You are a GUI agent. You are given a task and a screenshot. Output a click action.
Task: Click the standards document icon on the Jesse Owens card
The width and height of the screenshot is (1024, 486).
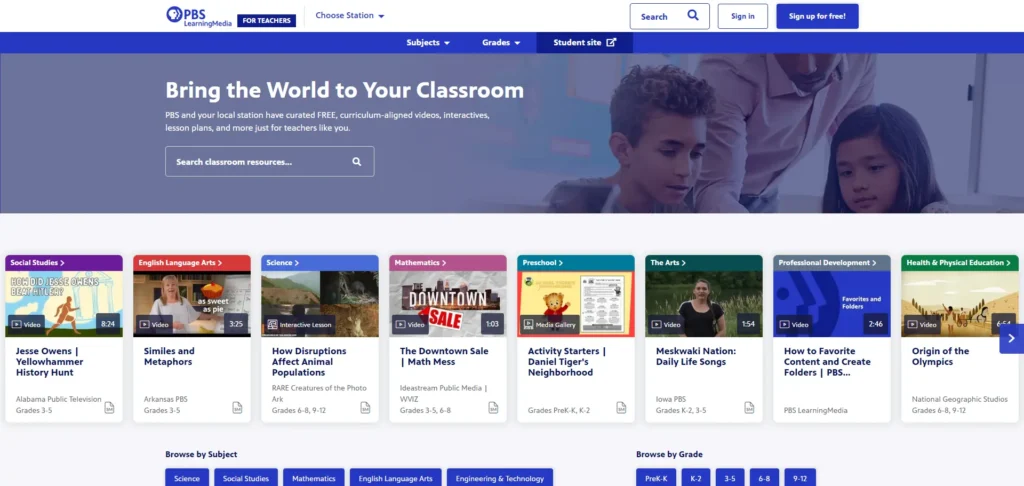click(110, 408)
